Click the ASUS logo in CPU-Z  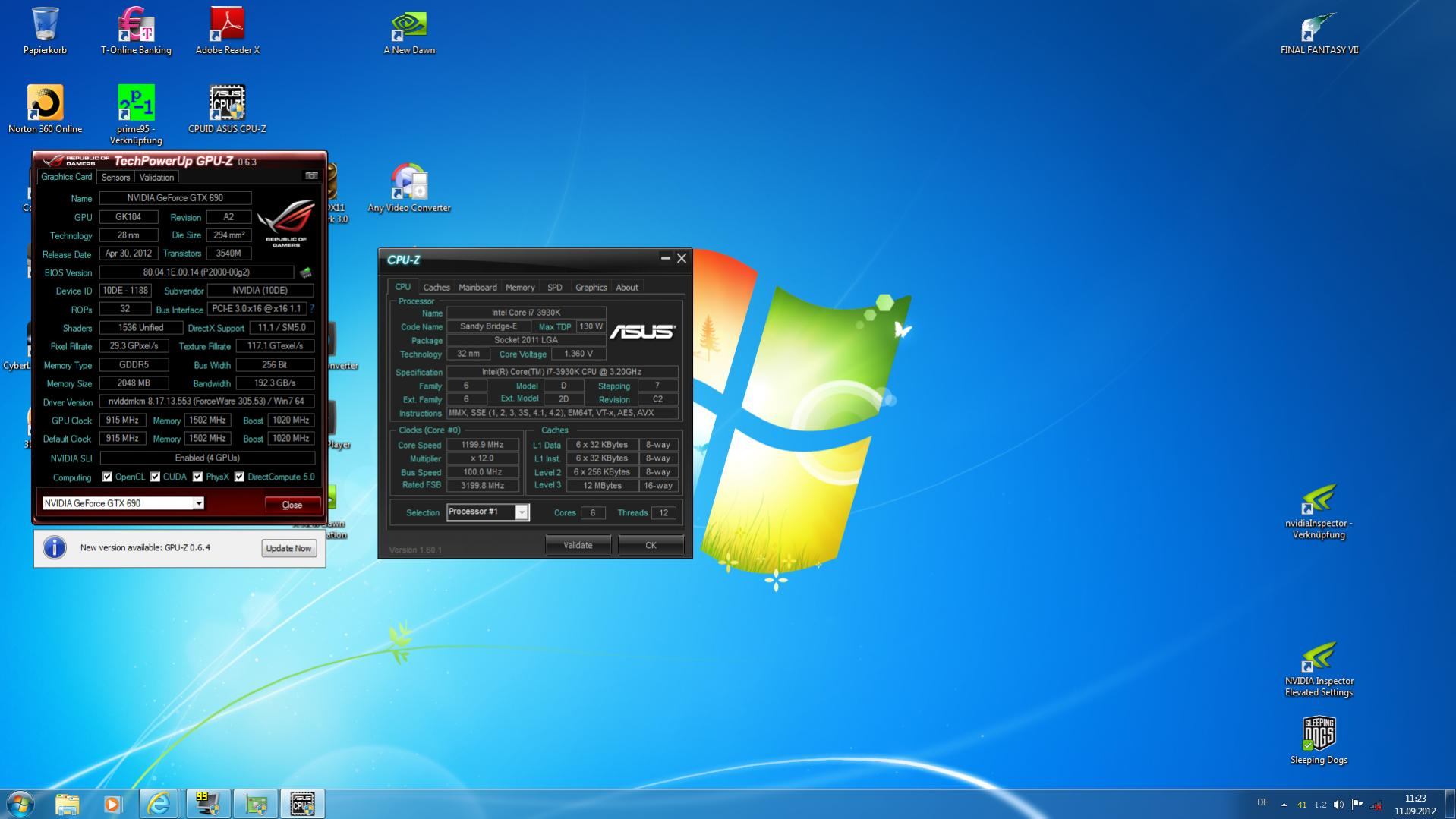(x=642, y=331)
